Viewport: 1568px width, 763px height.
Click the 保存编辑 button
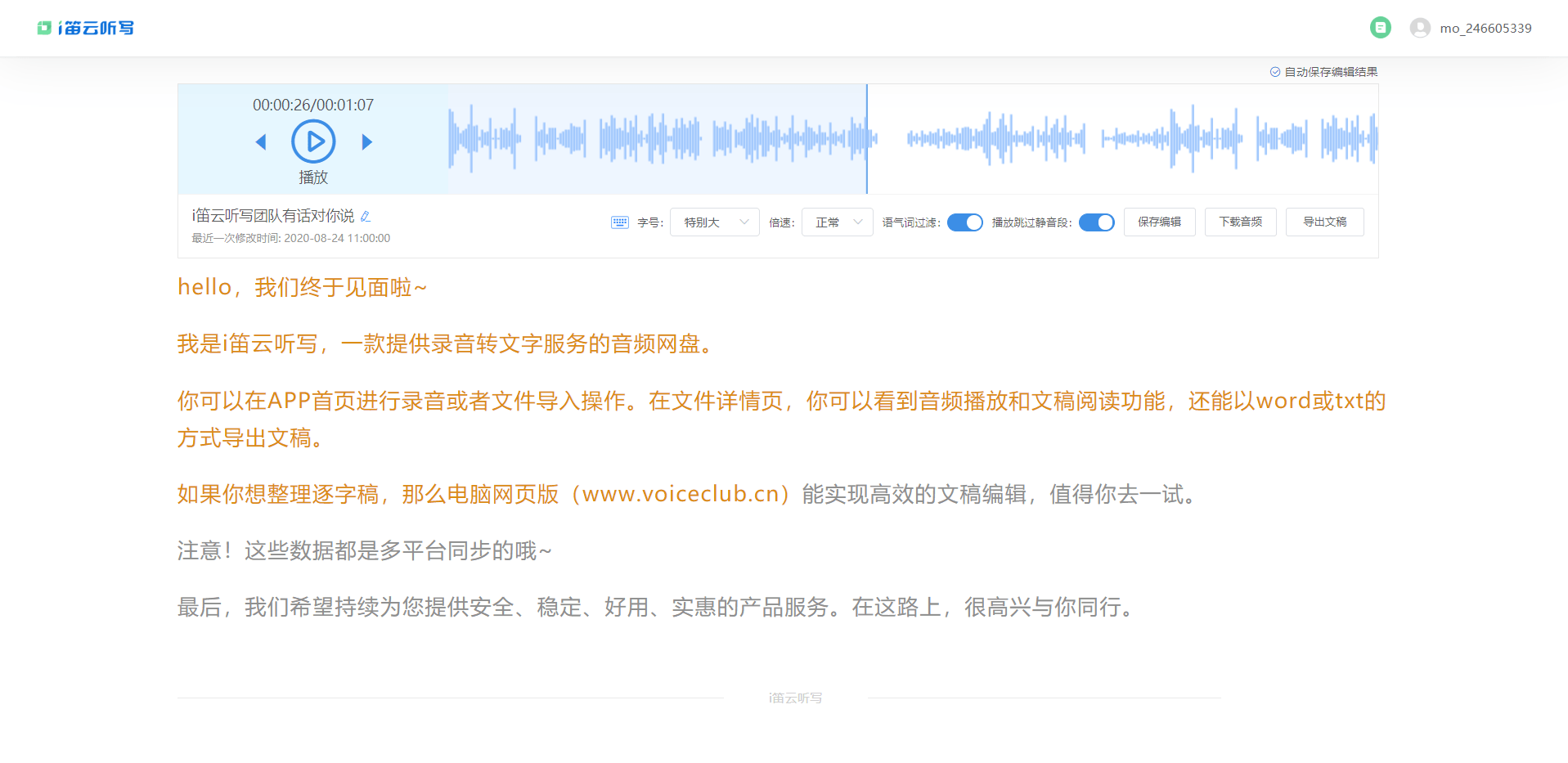[1160, 222]
